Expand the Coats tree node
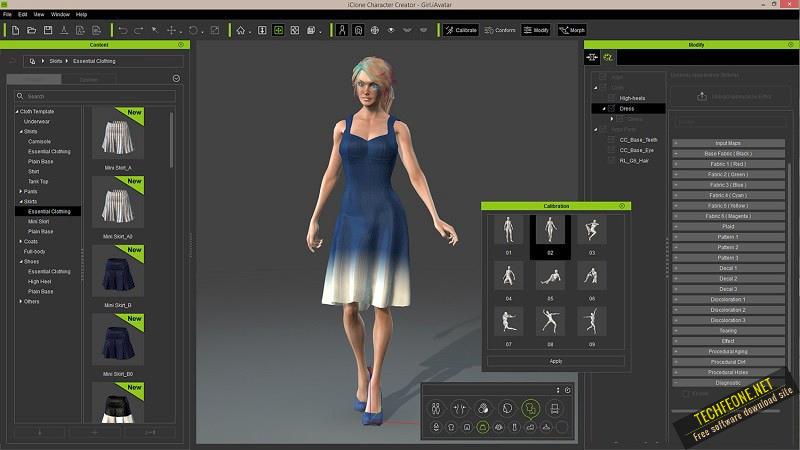Viewport: 800px width, 450px height. (x=21, y=241)
